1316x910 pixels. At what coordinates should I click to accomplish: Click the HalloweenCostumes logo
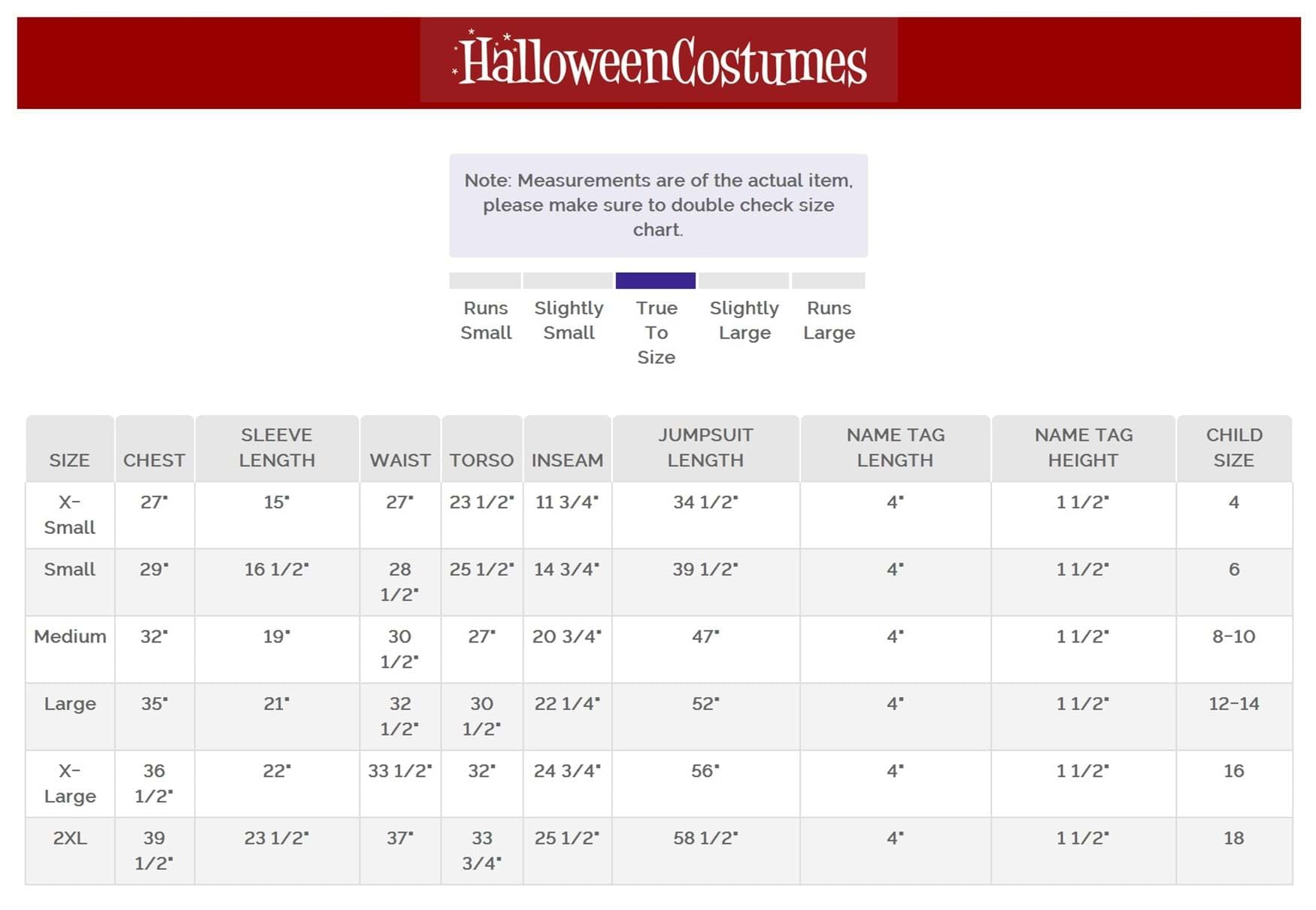pyautogui.click(x=659, y=60)
